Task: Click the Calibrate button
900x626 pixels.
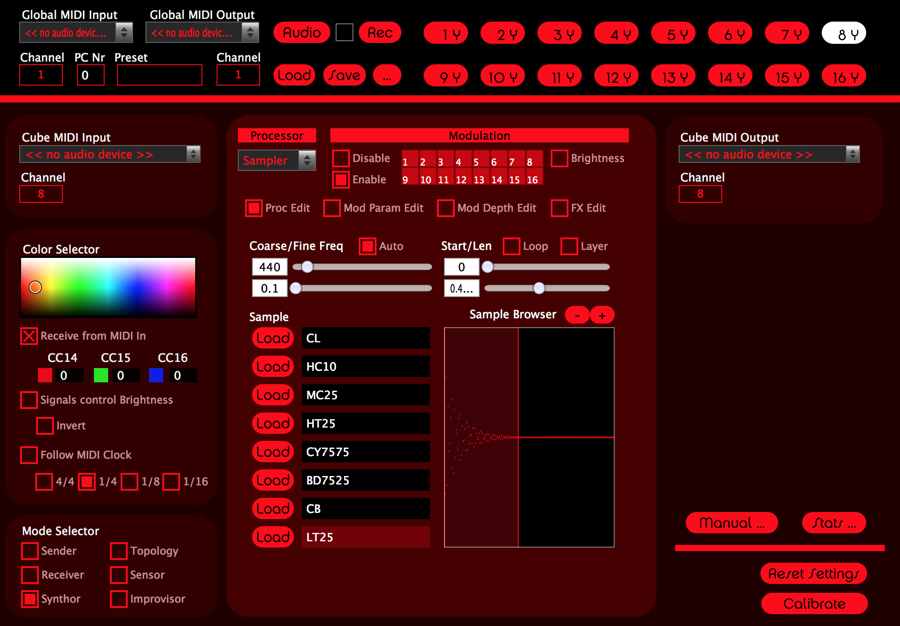Action: (x=814, y=604)
